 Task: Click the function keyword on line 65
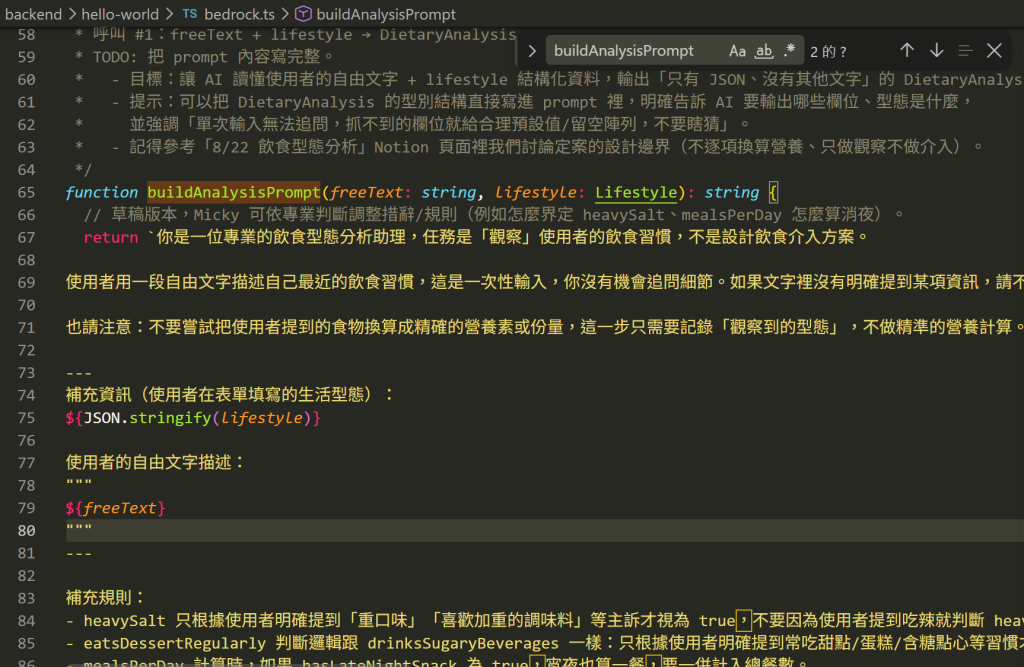point(102,192)
